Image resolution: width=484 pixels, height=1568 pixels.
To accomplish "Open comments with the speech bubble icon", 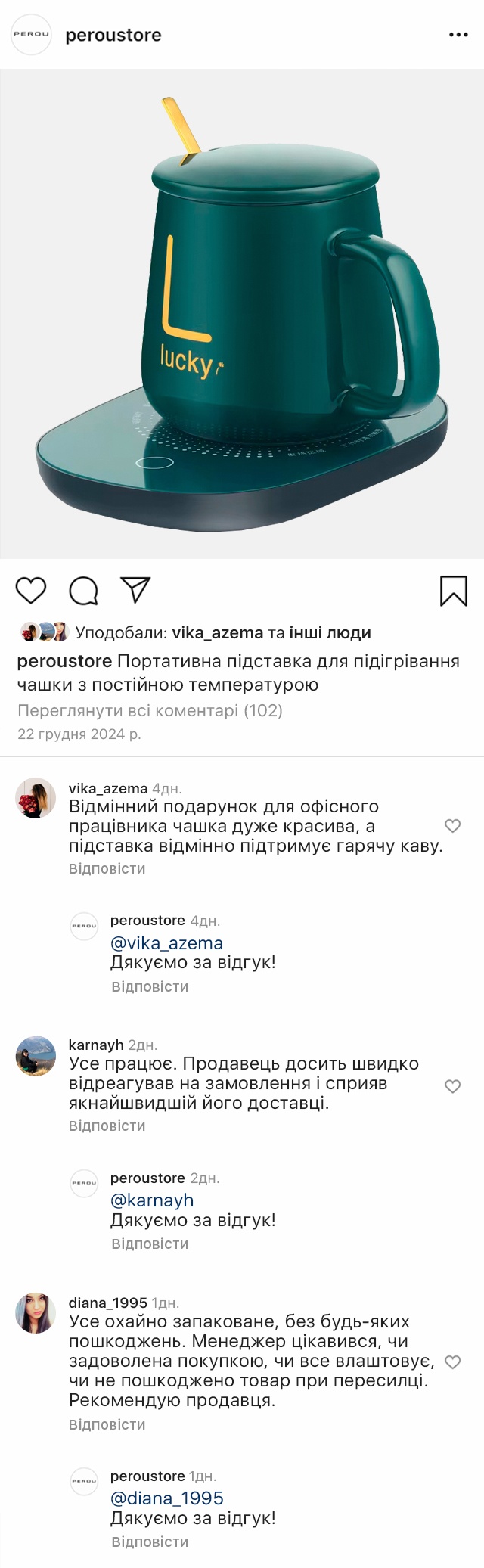I will [x=83, y=591].
